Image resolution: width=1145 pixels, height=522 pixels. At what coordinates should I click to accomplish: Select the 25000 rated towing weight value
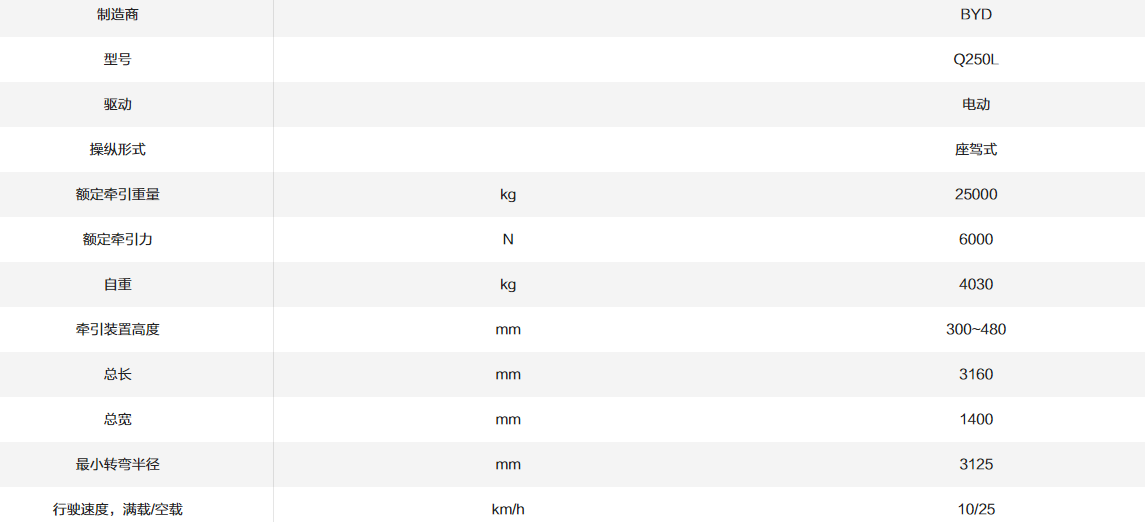975,195
